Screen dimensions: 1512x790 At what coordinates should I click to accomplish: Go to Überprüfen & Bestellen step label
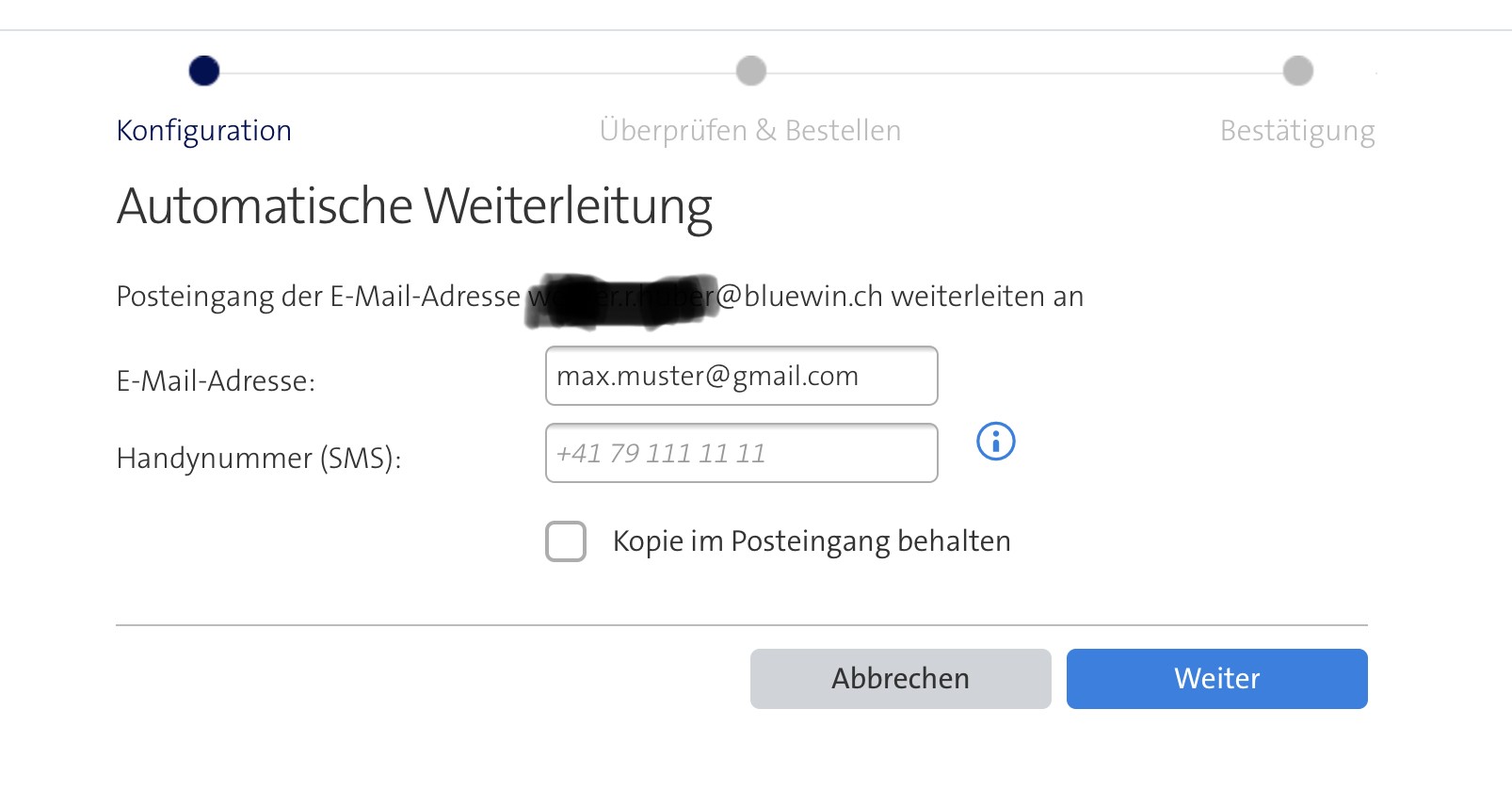(x=749, y=130)
